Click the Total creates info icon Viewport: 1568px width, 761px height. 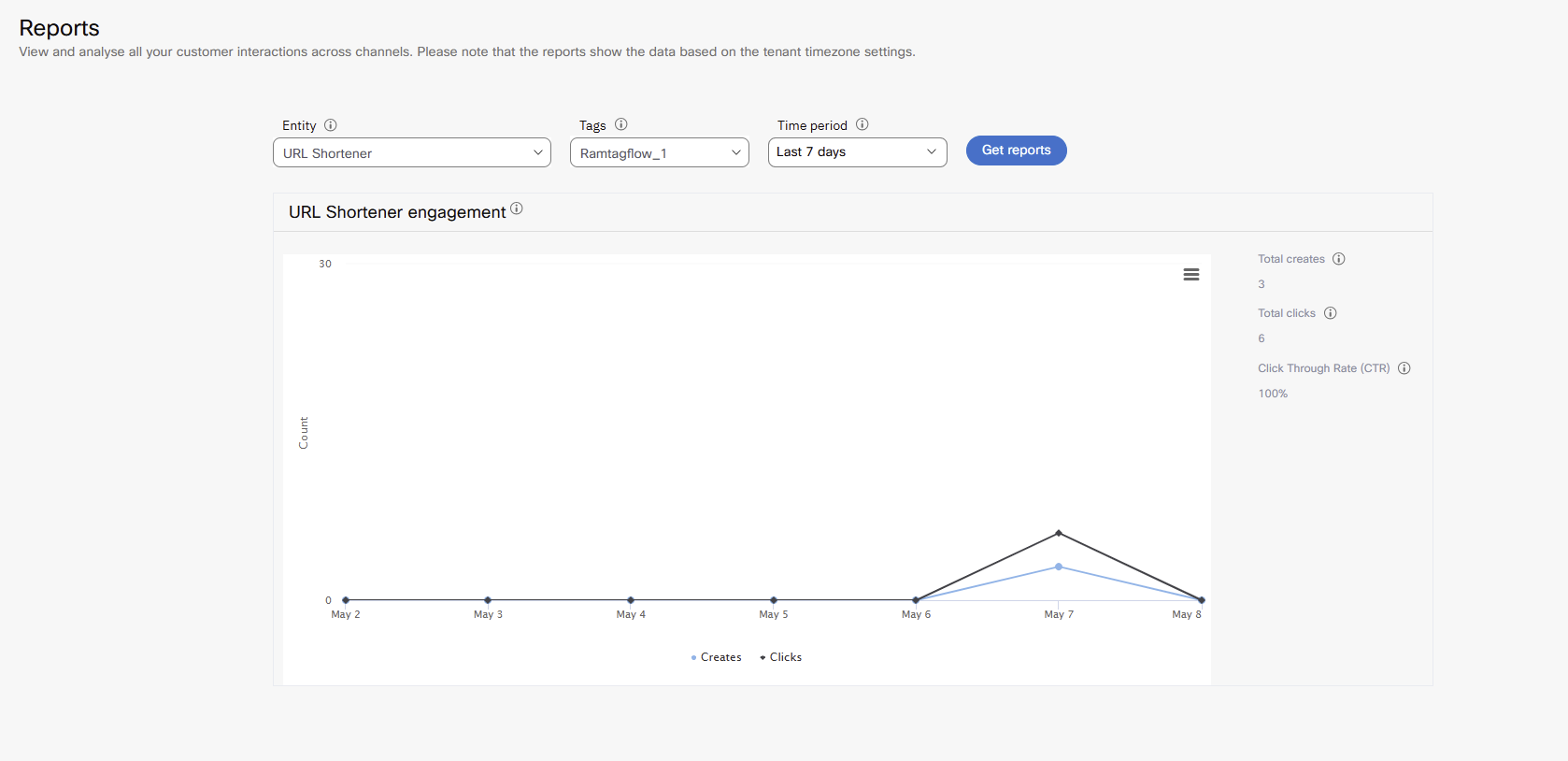click(1339, 259)
